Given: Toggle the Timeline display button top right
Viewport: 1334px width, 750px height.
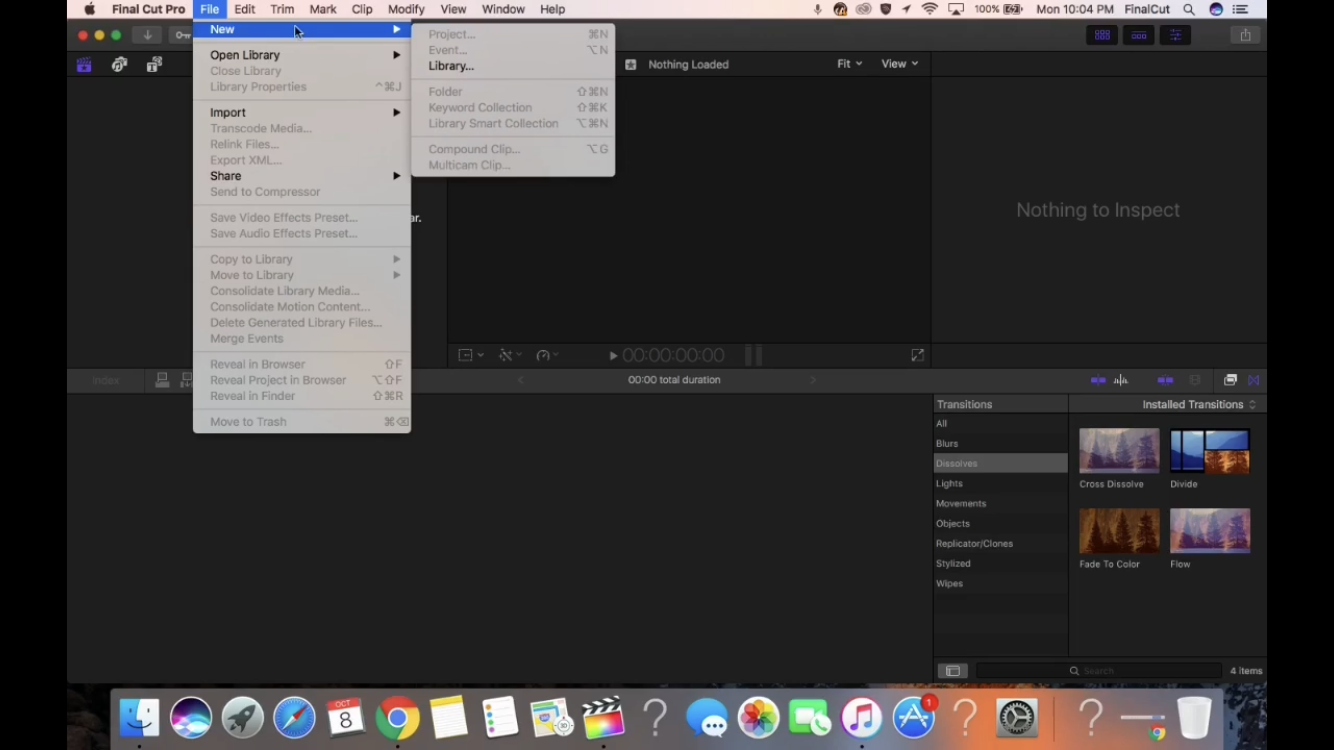Looking at the screenshot, I should coord(1139,34).
